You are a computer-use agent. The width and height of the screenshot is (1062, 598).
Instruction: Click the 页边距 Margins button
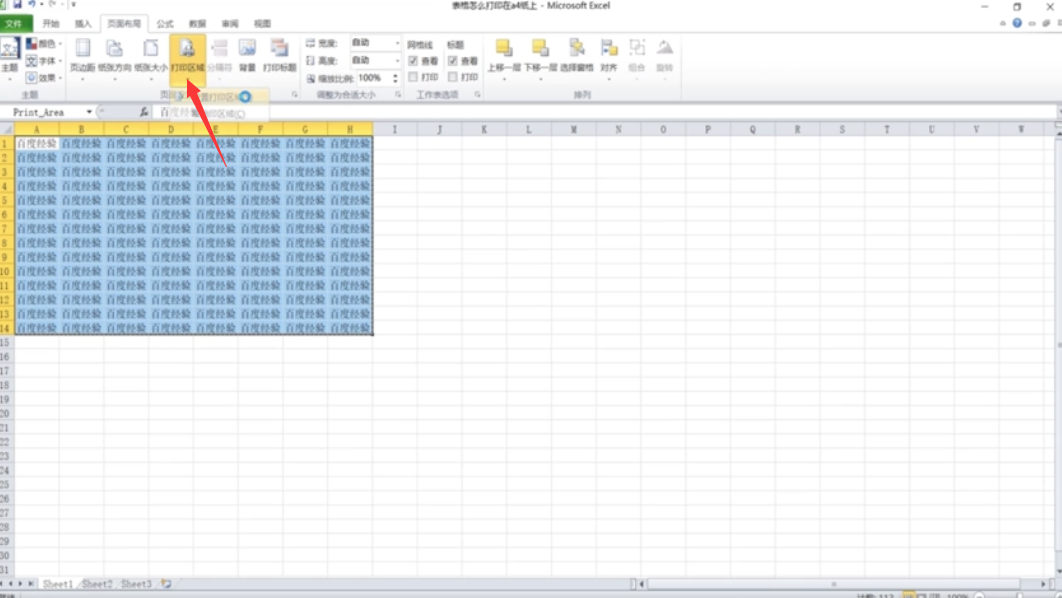click(83, 58)
